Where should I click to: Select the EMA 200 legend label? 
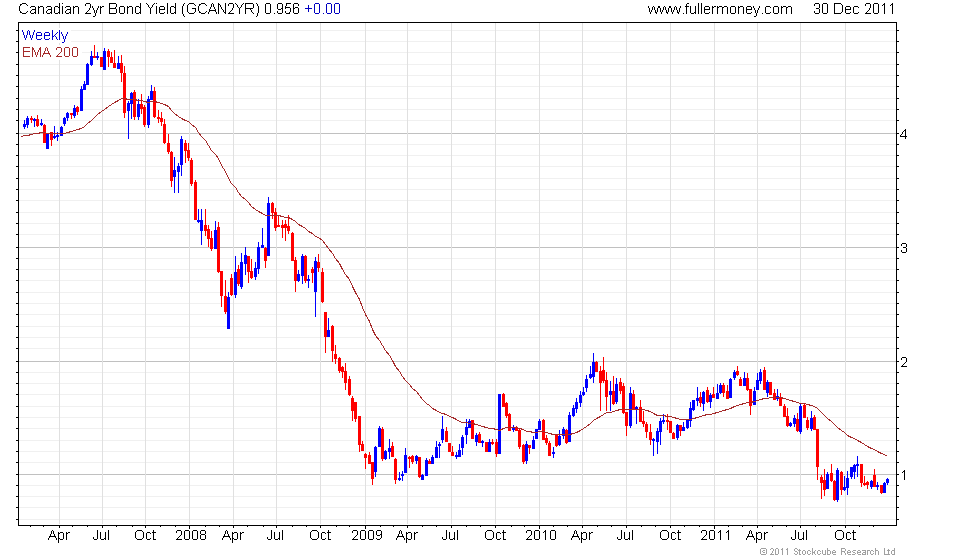click(50, 52)
